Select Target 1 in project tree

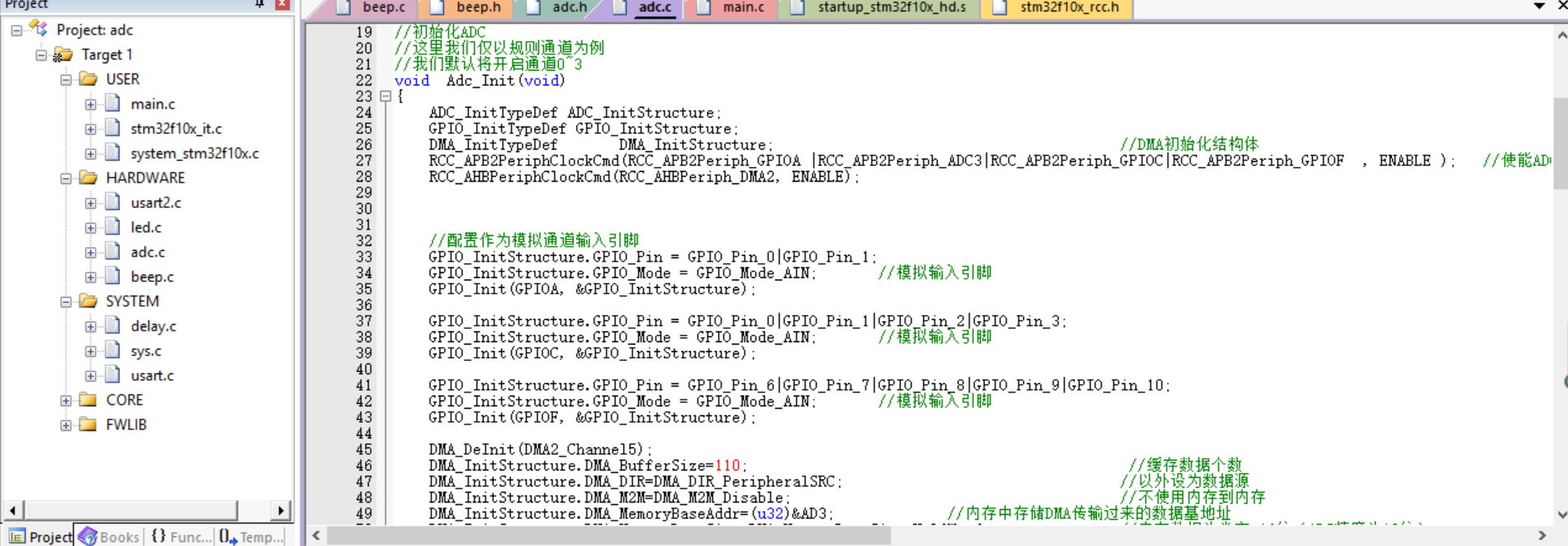(107, 54)
